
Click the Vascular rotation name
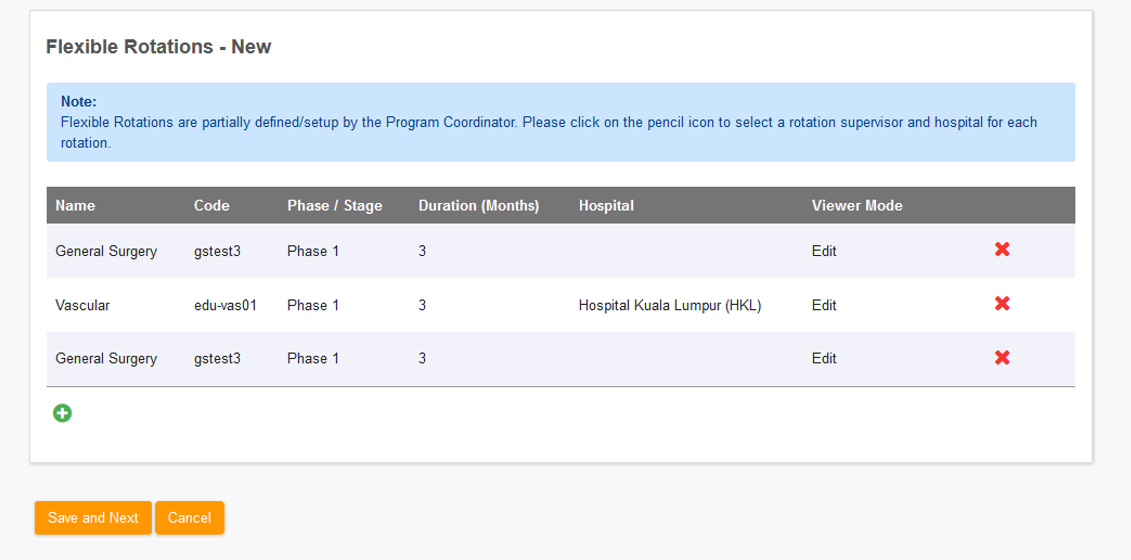tap(82, 305)
